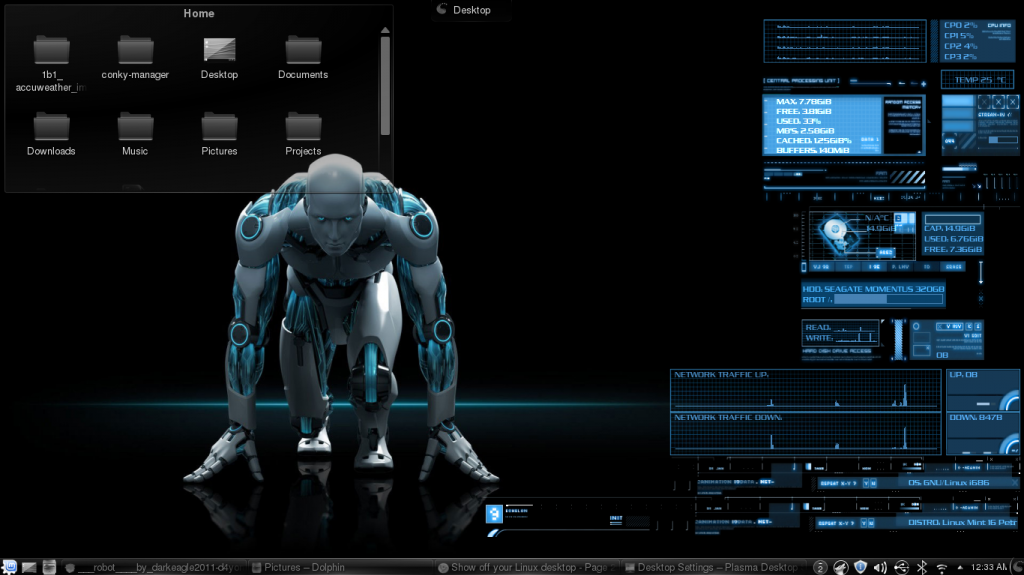Open the file manager launcher in panel
Viewport: 1024px width, 575px height.
[49, 567]
